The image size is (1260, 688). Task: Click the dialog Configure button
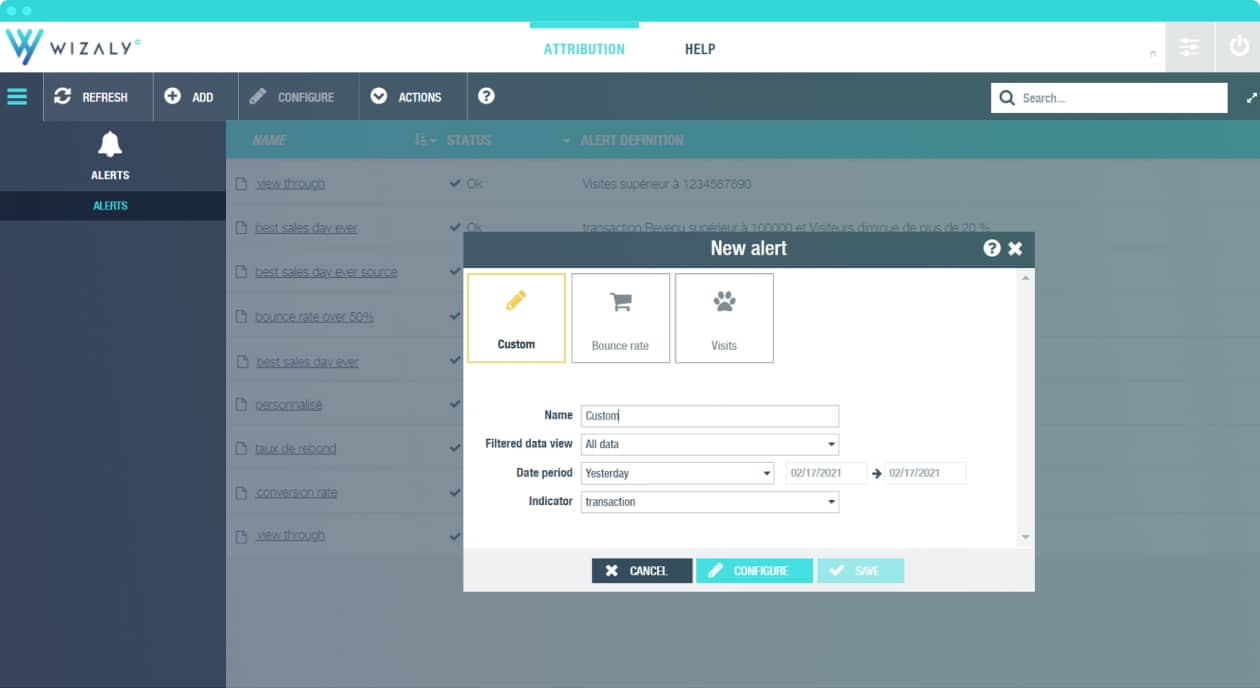click(754, 571)
